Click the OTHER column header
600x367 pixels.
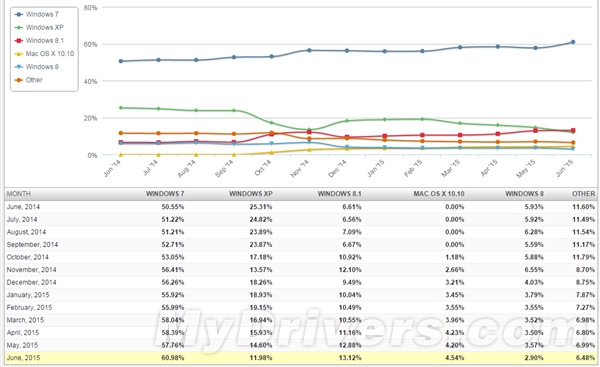[x=584, y=194]
